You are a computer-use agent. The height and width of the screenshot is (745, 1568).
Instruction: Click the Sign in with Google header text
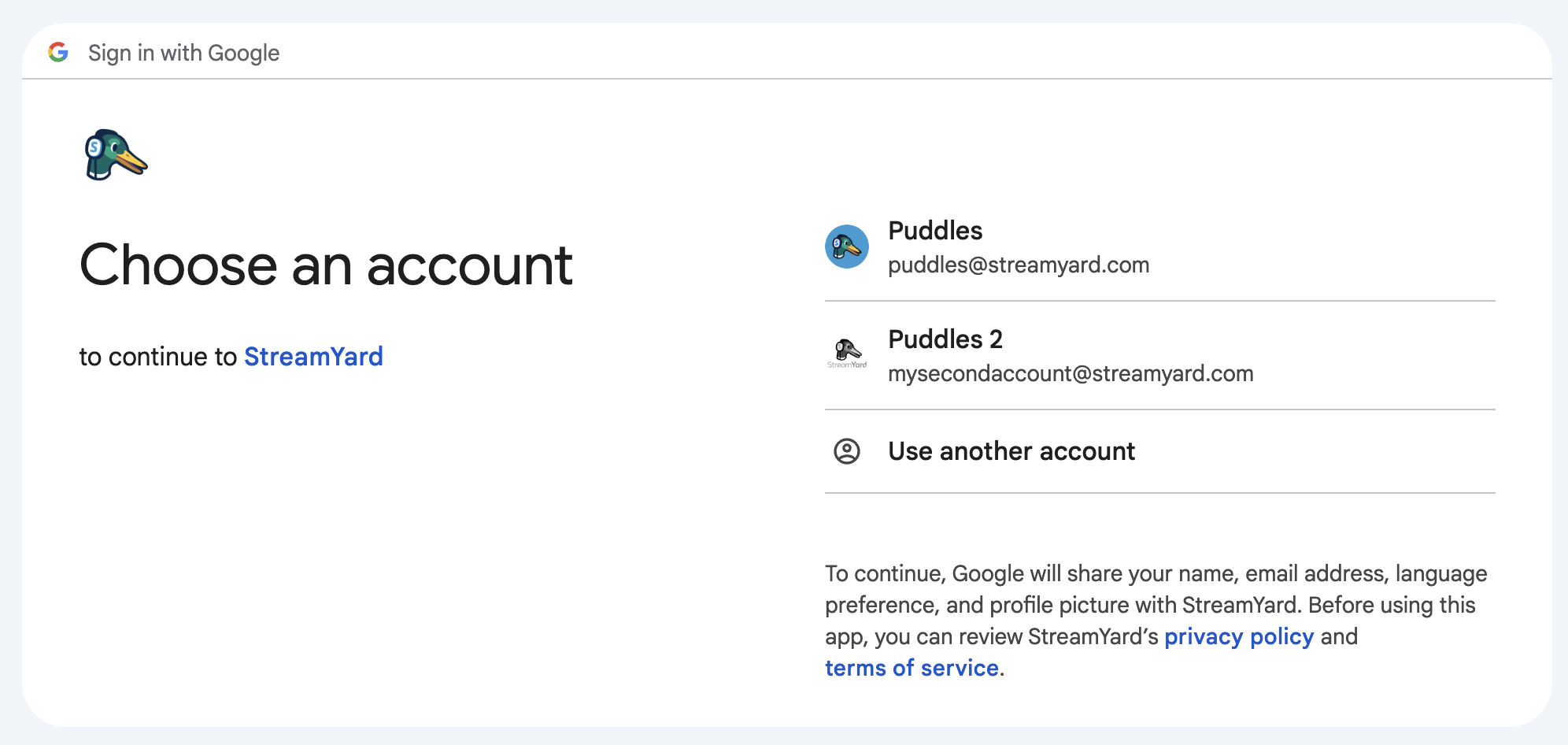click(x=183, y=53)
